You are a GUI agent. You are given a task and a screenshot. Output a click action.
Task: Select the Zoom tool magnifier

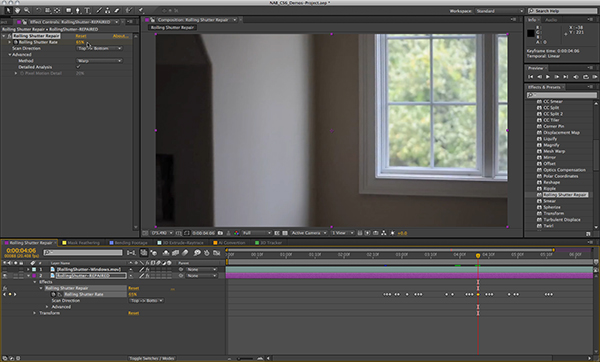pos(27,10)
